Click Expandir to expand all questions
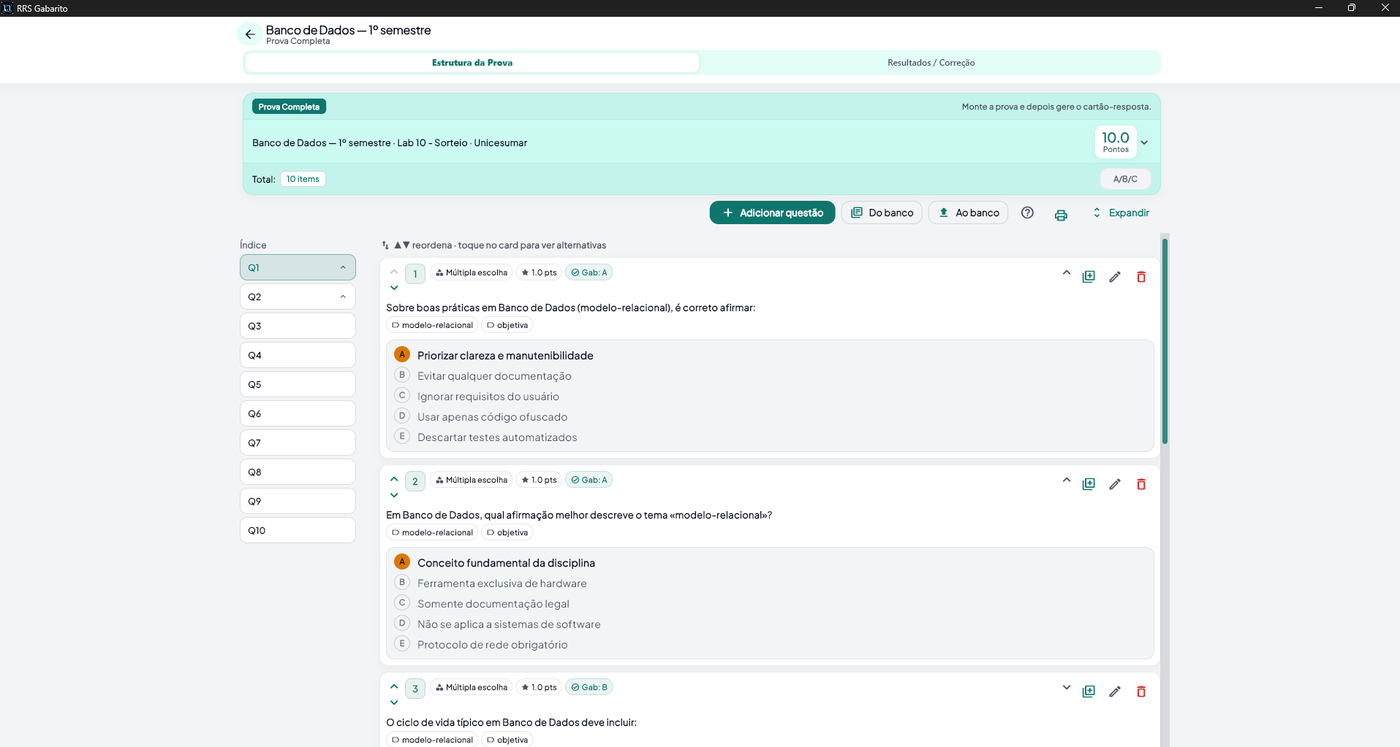The height and width of the screenshot is (747, 1400). click(1120, 213)
